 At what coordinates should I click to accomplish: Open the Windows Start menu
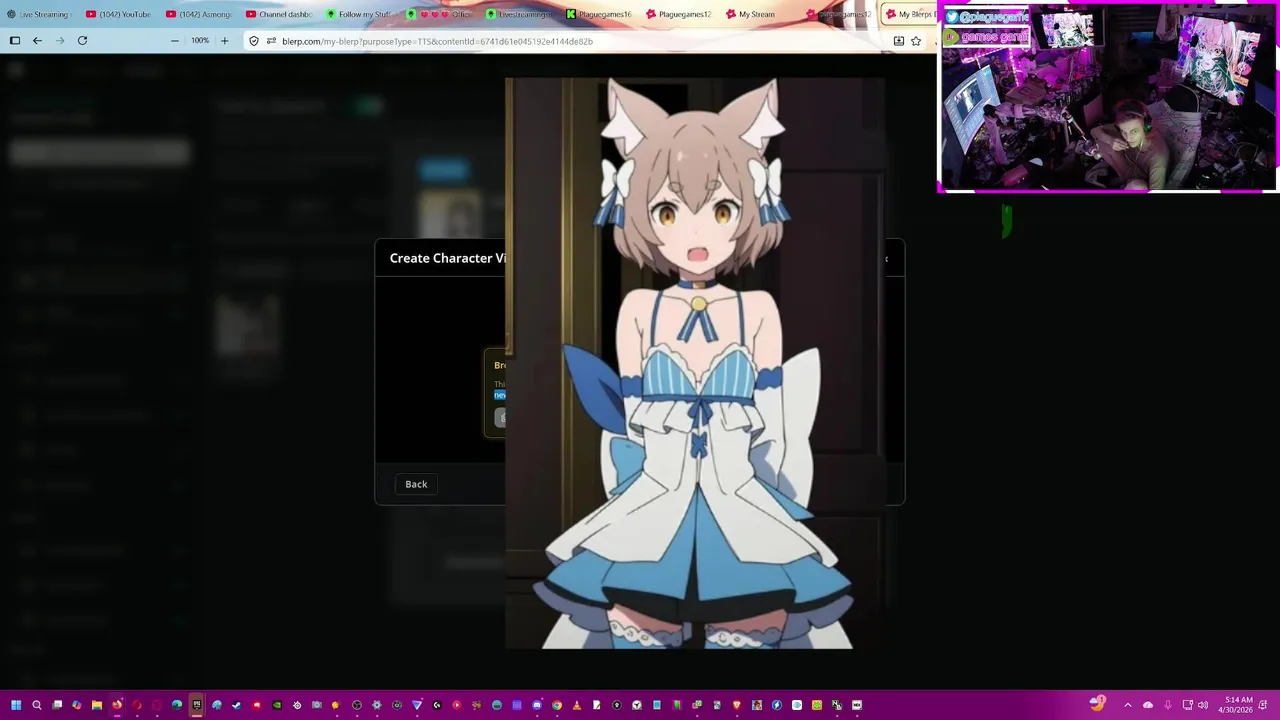tap(16, 705)
